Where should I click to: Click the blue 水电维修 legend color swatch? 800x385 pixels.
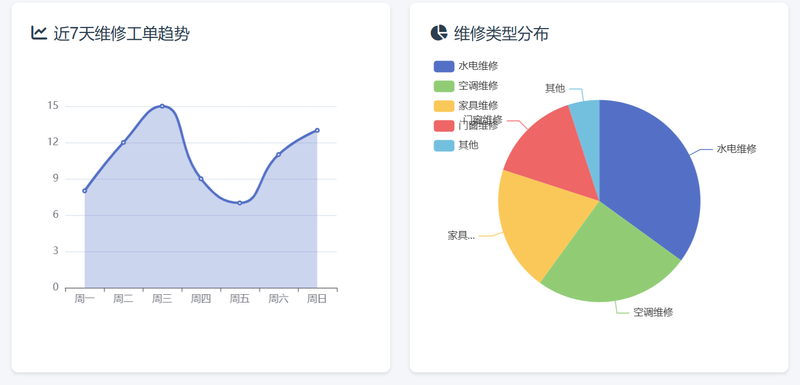click(443, 66)
